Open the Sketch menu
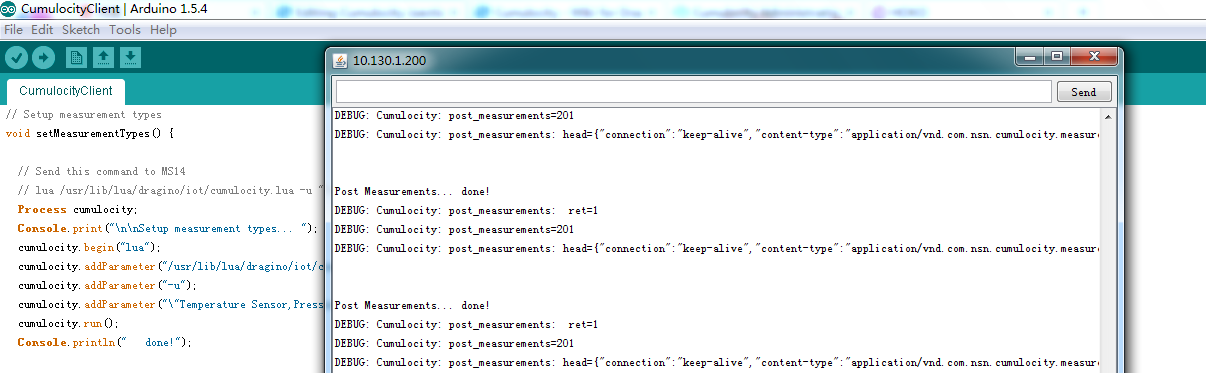This screenshot has height=373, width=1206. (x=81, y=30)
